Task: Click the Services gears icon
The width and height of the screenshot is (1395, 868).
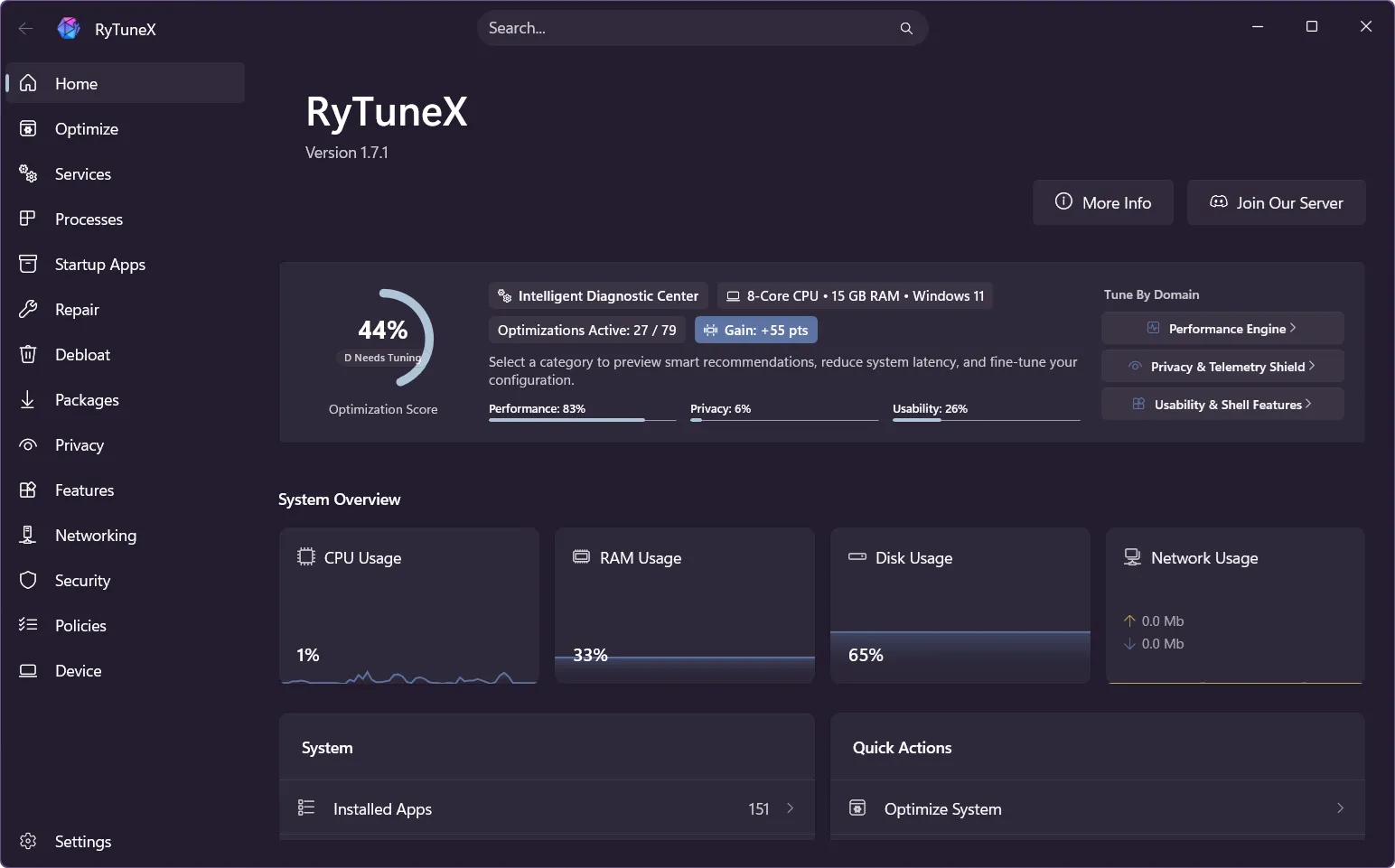Action: [28, 173]
